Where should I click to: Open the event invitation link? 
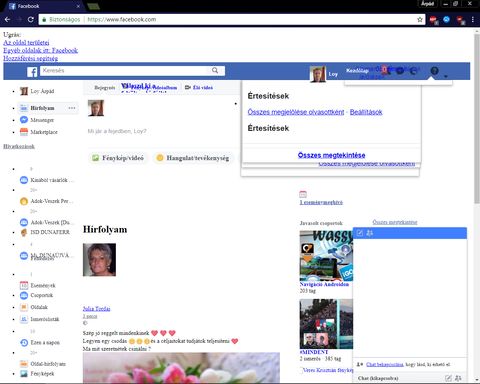coord(321,202)
